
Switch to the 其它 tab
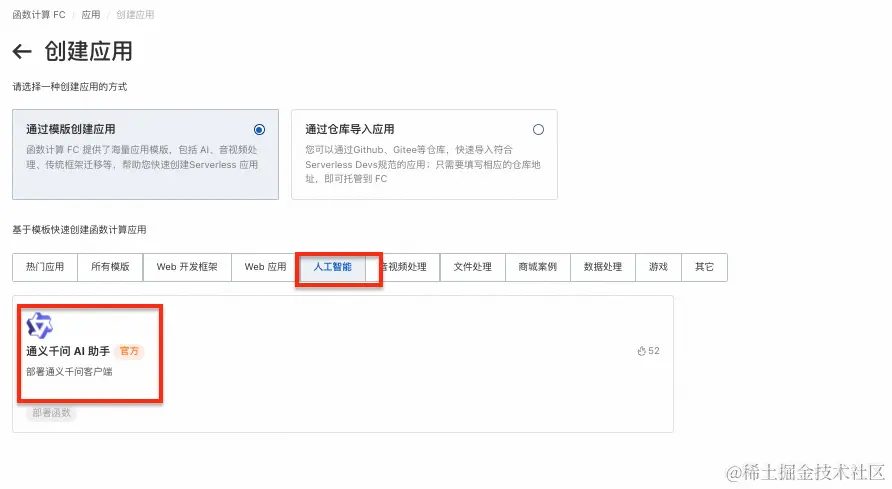coord(704,267)
